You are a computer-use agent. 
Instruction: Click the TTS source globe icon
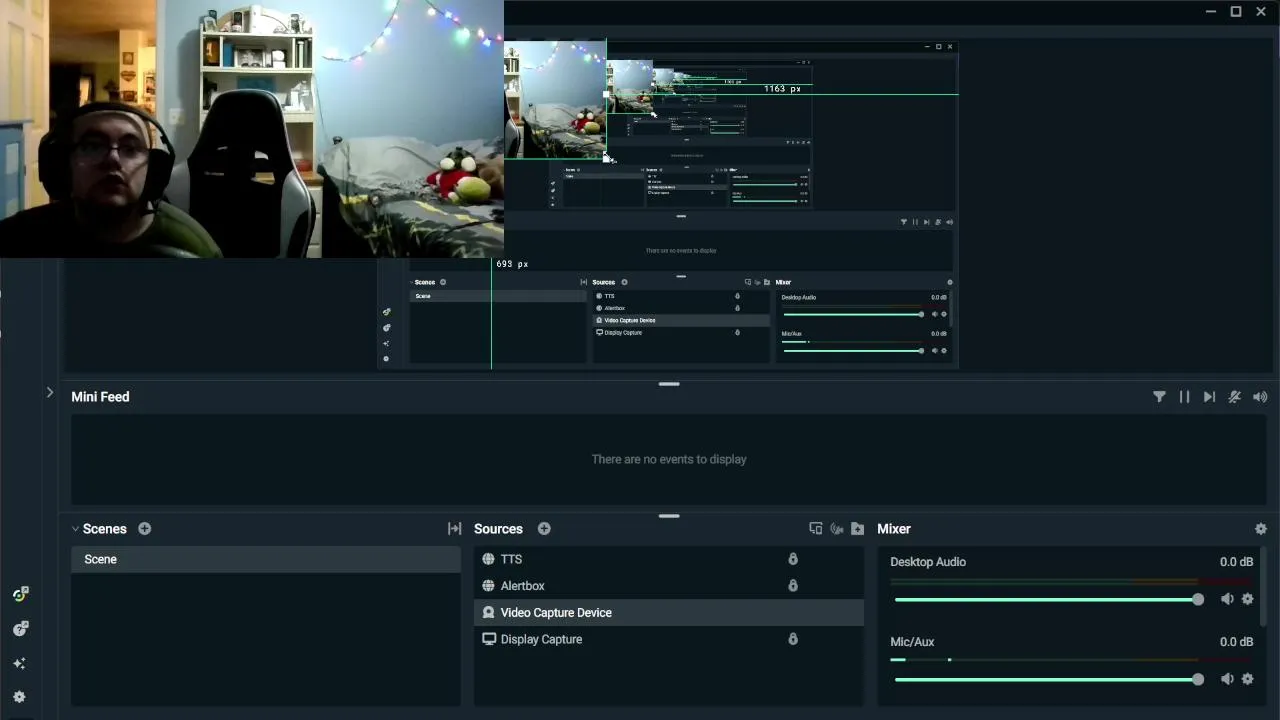pos(489,559)
